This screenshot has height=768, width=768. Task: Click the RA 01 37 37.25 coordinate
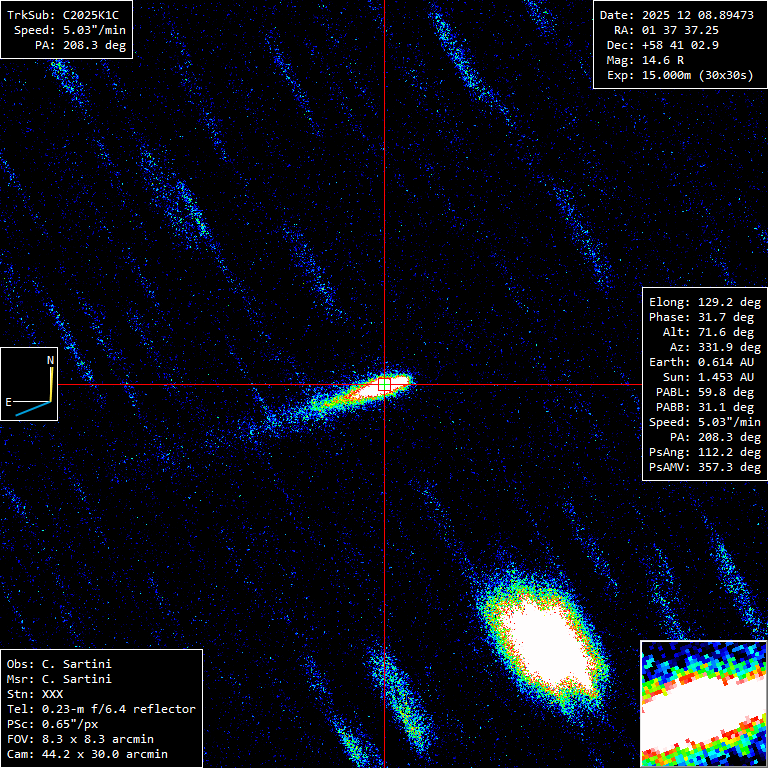click(x=676, y=30)
